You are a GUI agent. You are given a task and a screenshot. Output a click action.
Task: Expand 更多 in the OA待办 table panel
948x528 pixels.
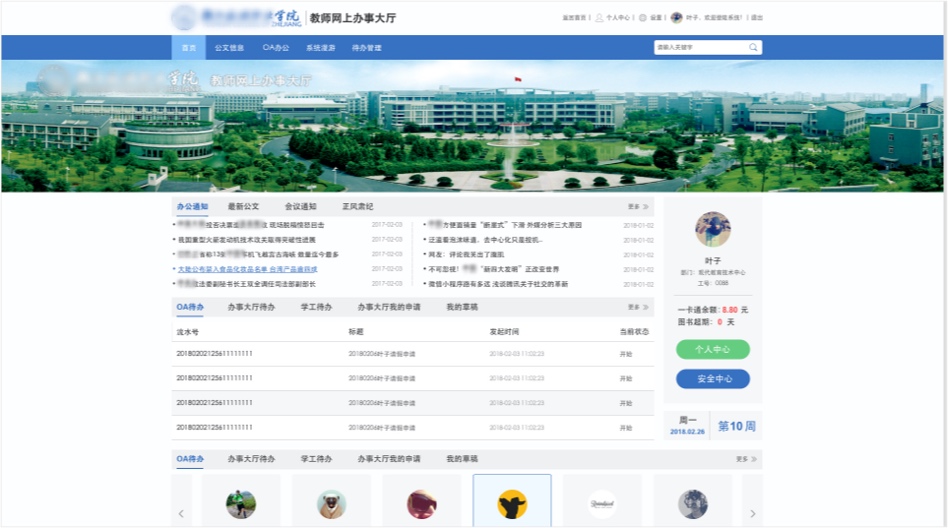click(x=638, y=307)
